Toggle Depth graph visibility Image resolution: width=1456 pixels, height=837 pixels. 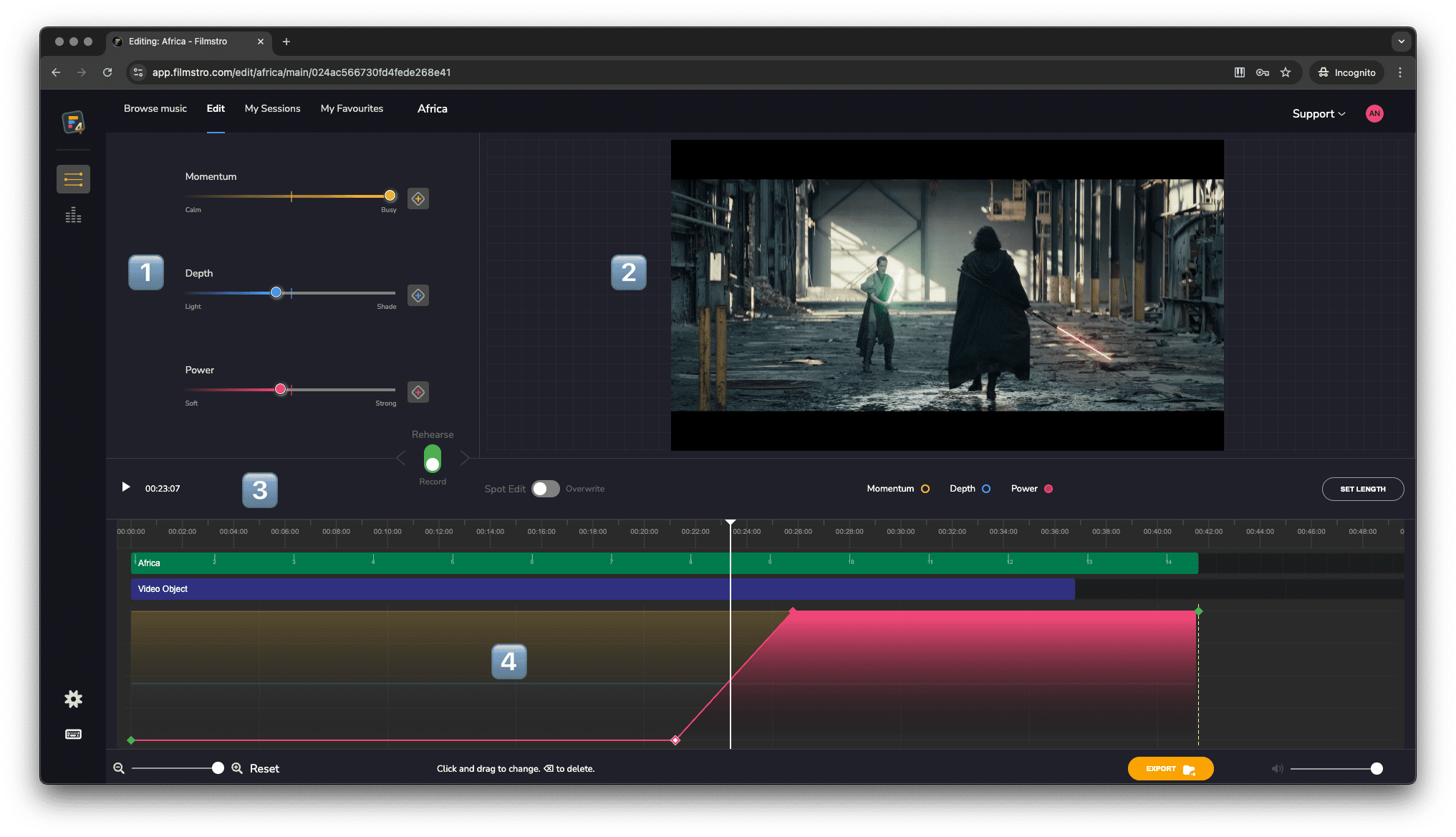986,489
